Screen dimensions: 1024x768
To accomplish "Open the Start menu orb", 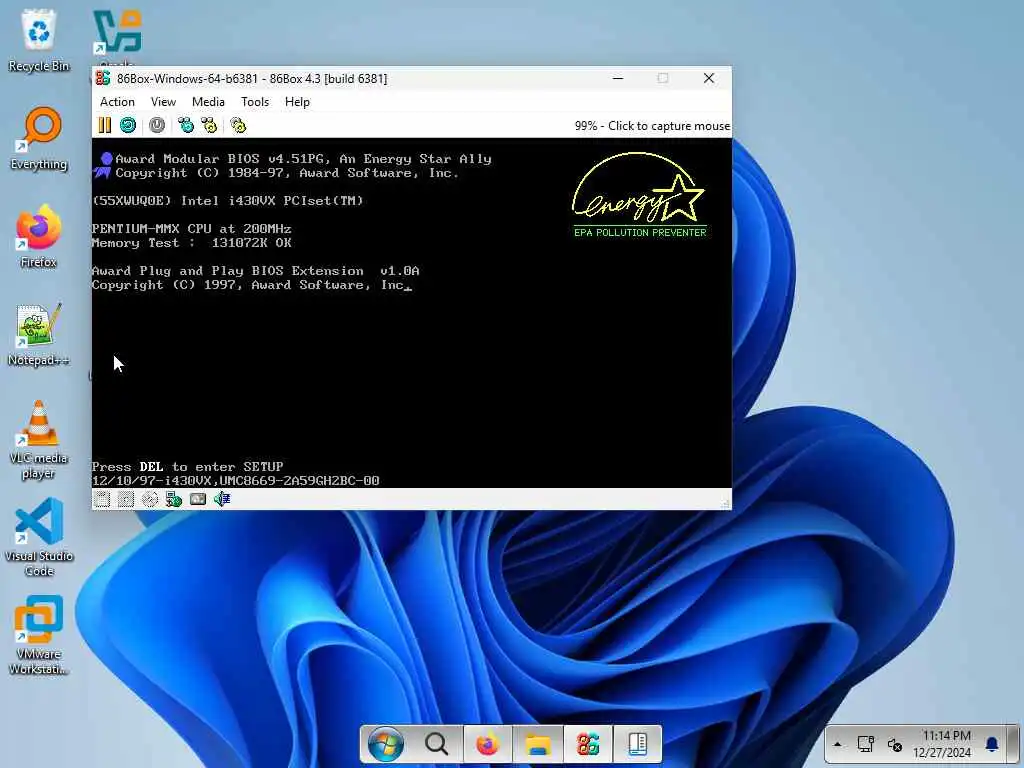I will coord(386,744).
